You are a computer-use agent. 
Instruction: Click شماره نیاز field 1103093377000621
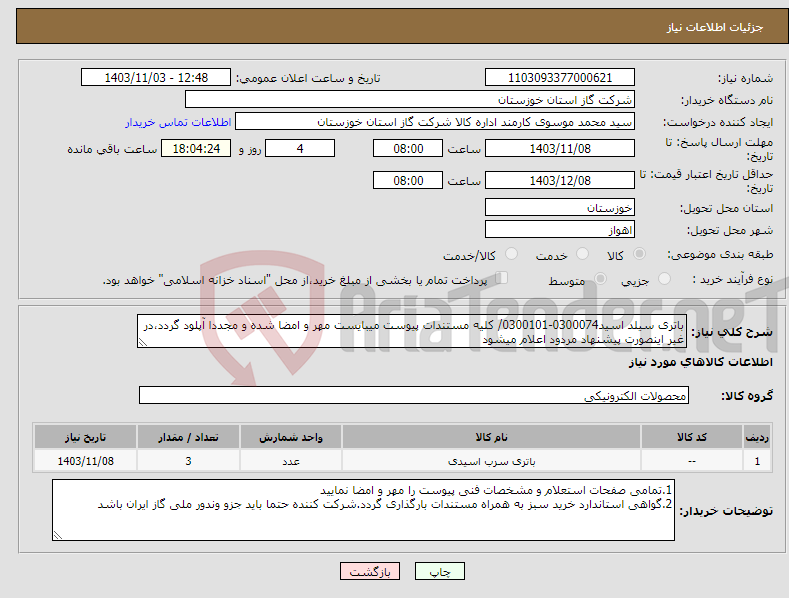point(560,78)
